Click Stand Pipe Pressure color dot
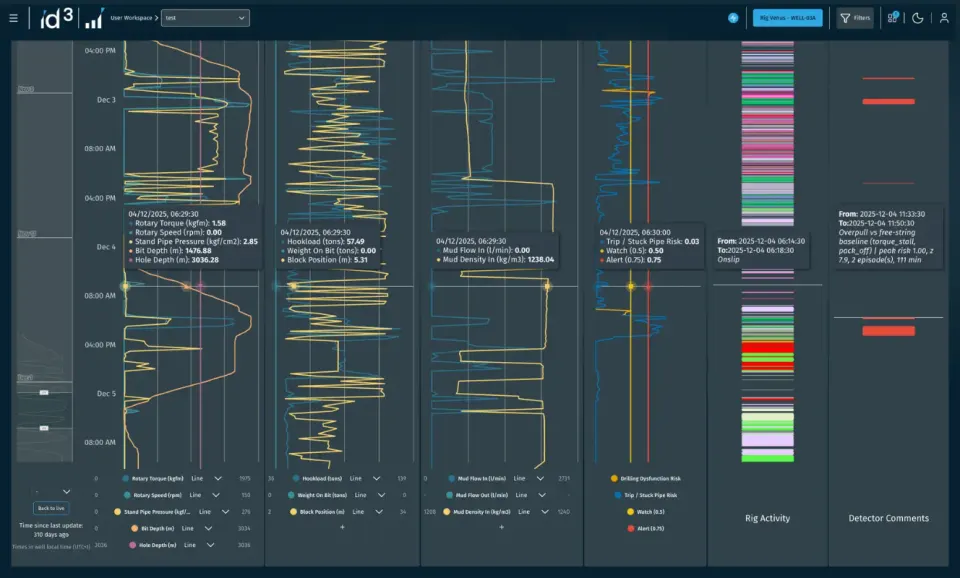Screen dimensions: 960x578 [118, 512]
